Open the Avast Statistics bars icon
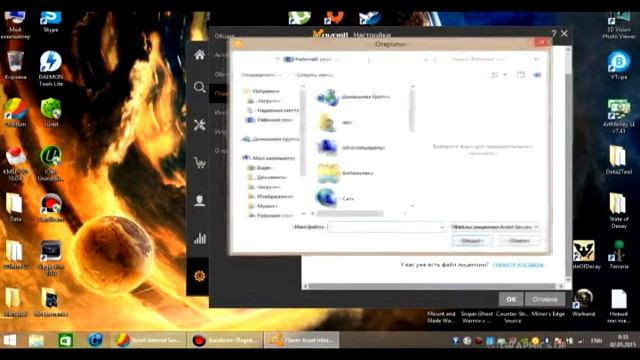 (199, 238)
